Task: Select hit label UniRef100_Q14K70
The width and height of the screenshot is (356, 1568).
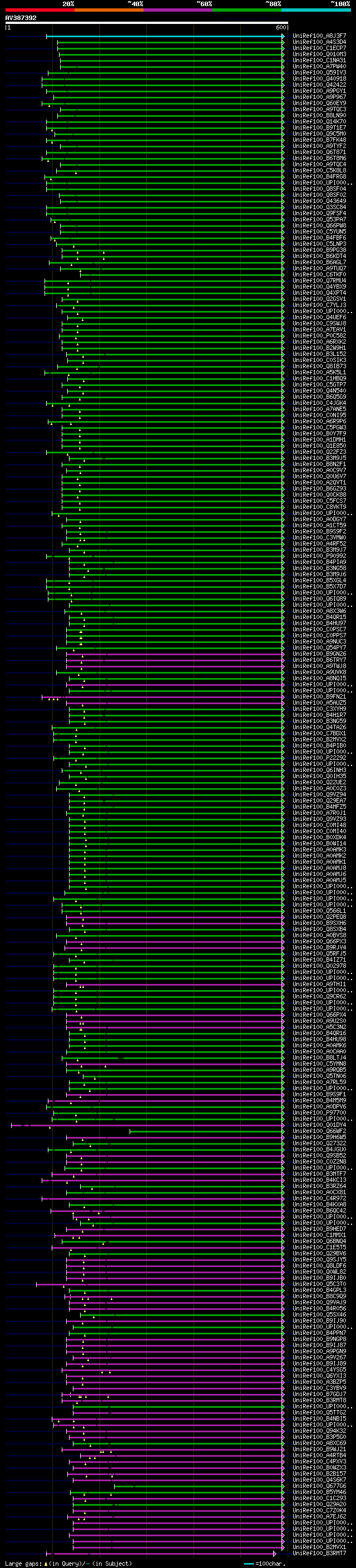Action: point(319,122)
